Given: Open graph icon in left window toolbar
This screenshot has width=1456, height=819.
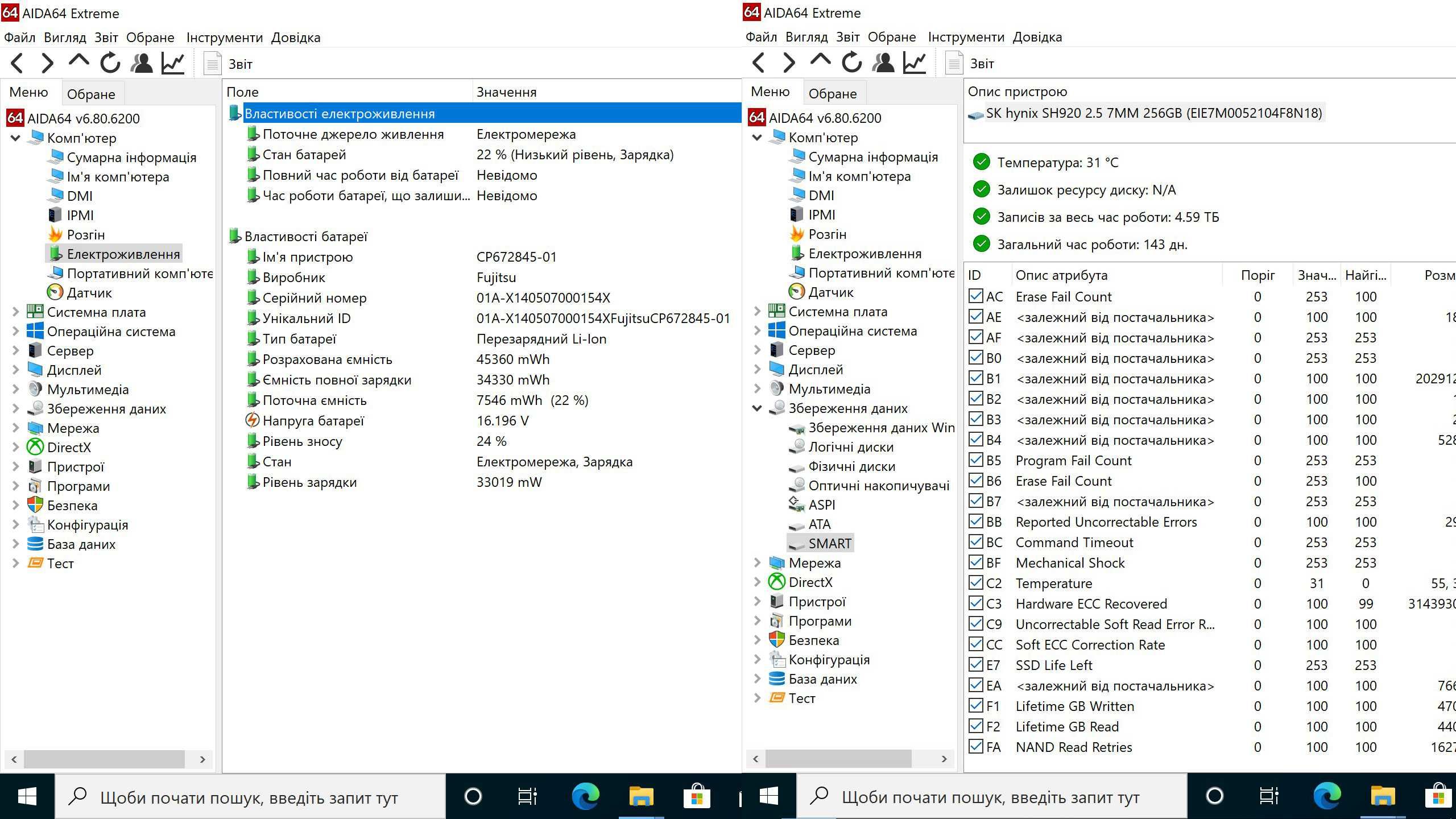Looking at the screenshot, I should pyautogui.click(x=173, y=63).
